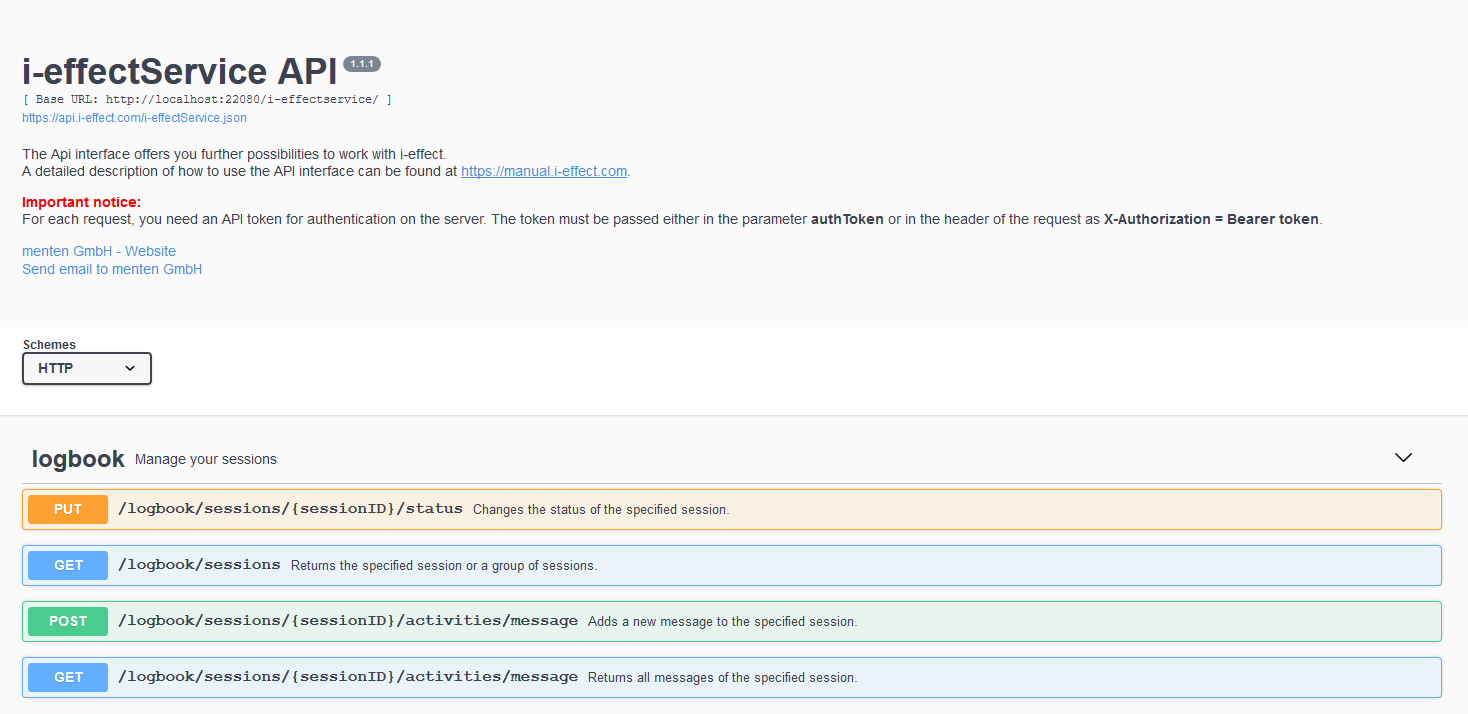
Task: Click 'Changes the status of the specified session' text
Action: click(600, 510)
